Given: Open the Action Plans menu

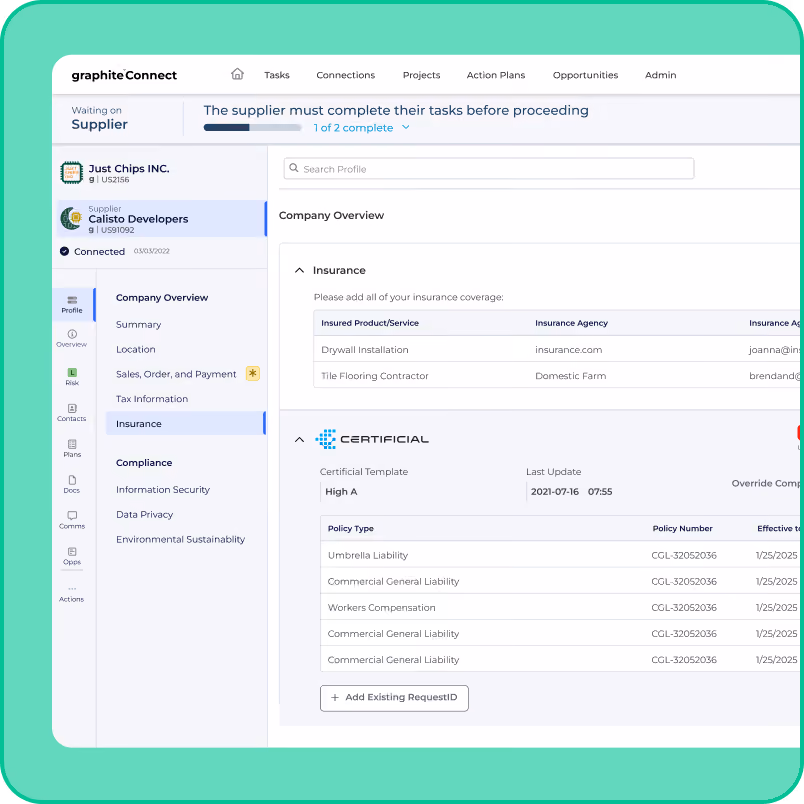Looking at the screenshot, I should [x=496, y=75].
